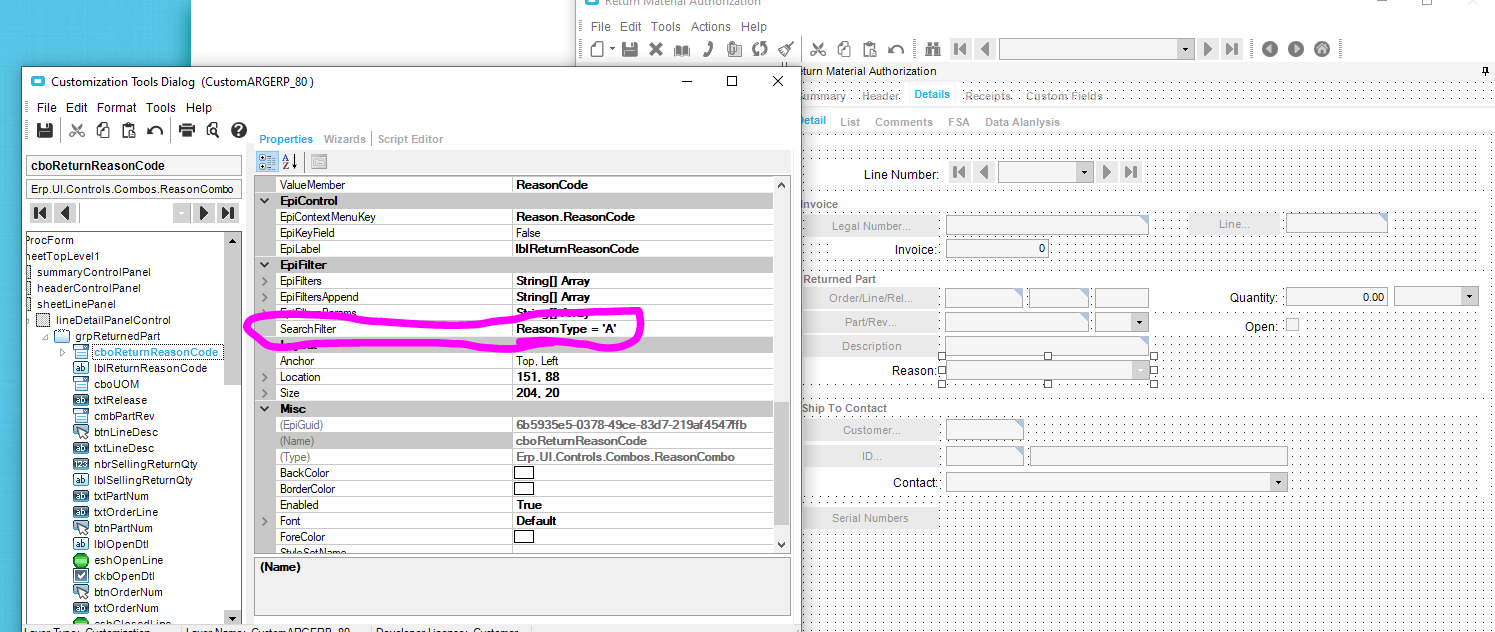Go to last control in customization navigator
The height and width of the screenshot is (632, 1495).
point(228,213)
